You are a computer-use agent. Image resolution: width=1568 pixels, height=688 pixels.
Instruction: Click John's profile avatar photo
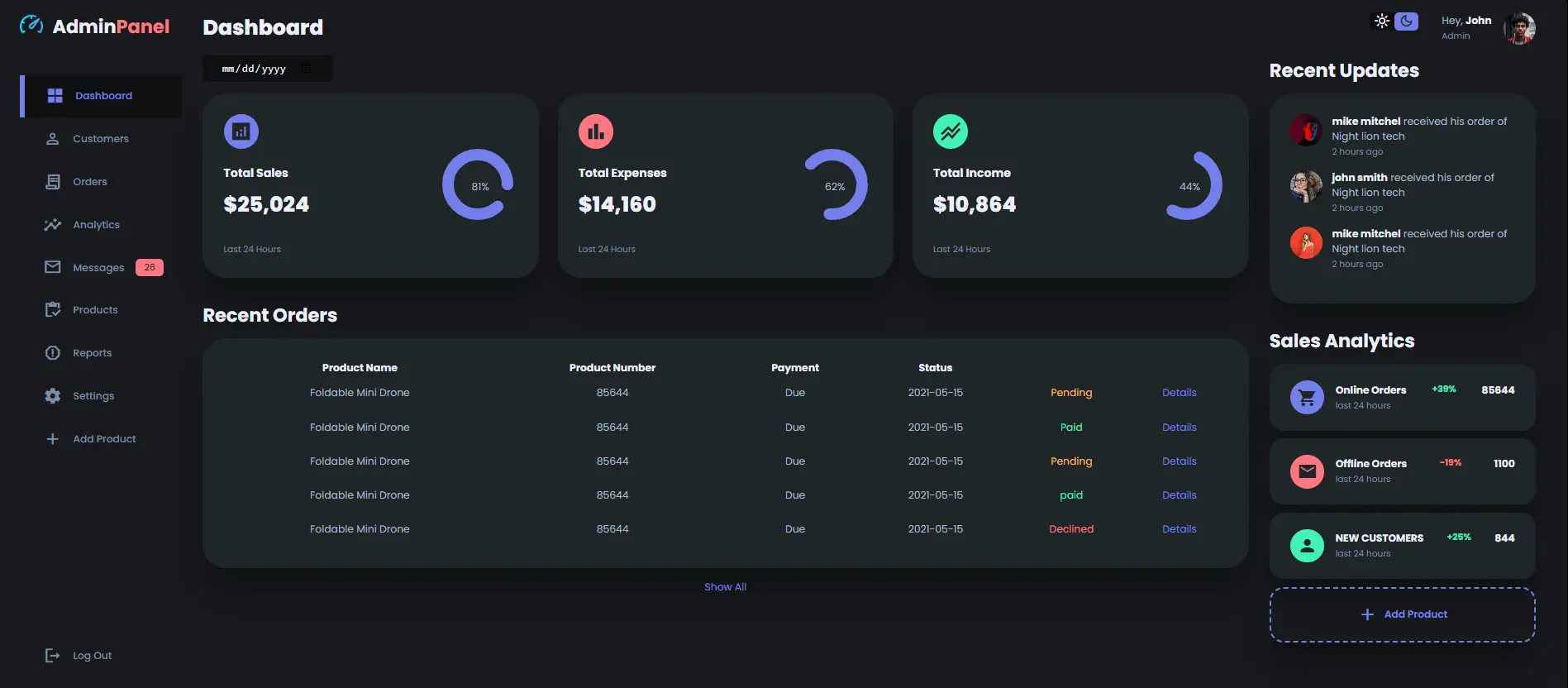1519,28
